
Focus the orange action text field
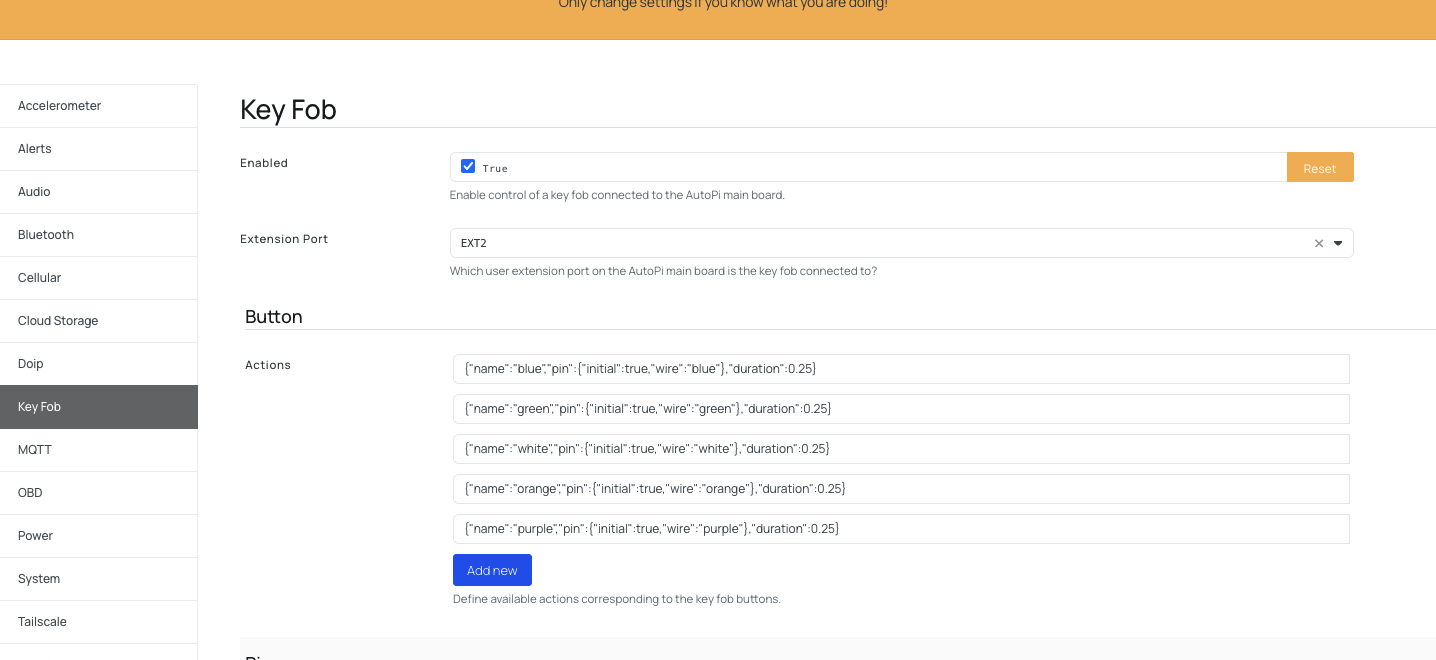point(900,489)
